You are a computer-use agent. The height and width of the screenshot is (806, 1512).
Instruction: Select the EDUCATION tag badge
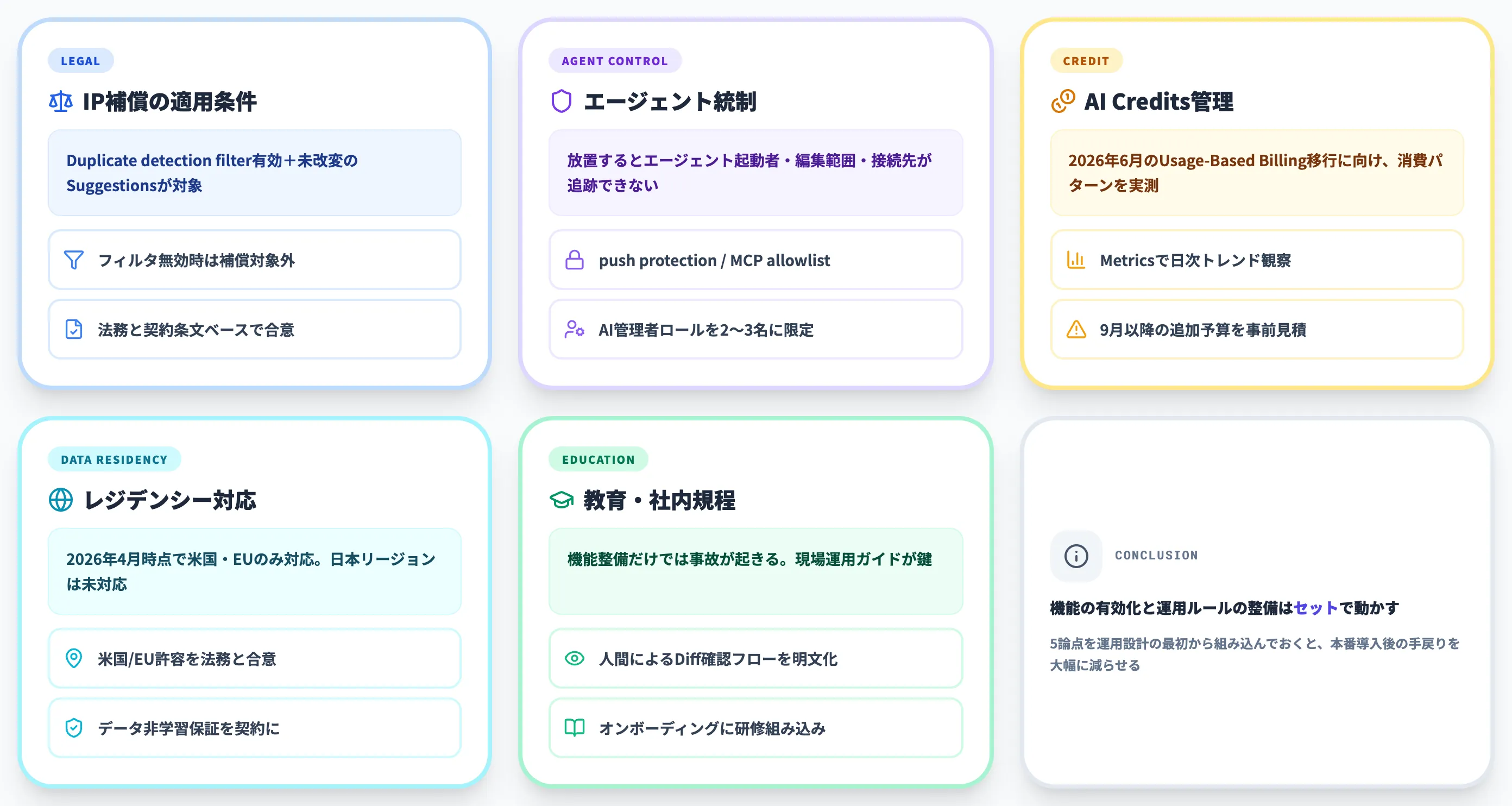click(x=598, y=459)
